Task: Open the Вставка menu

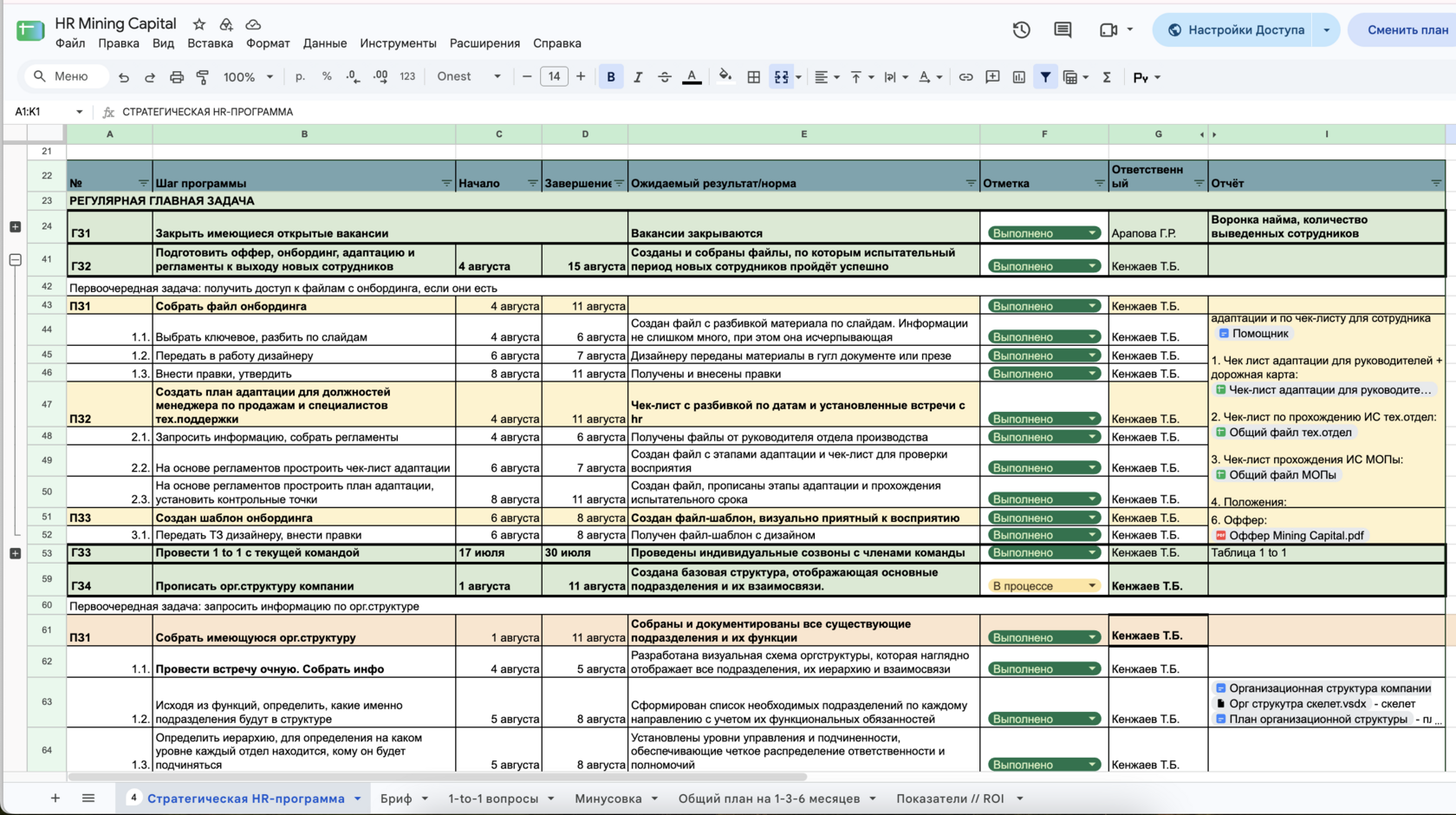Action: pos(210,43)
